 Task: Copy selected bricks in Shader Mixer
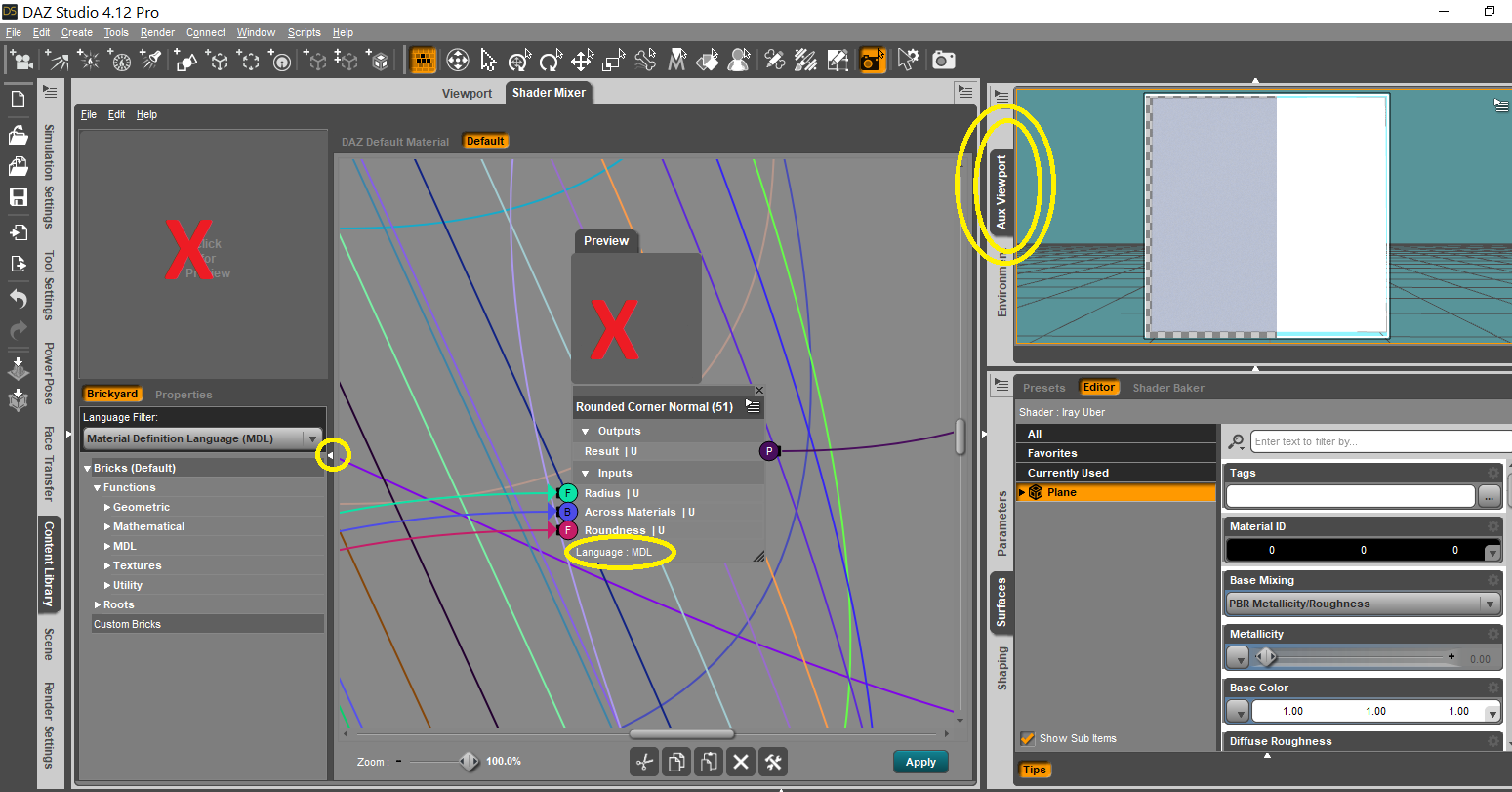pos(675,763)
